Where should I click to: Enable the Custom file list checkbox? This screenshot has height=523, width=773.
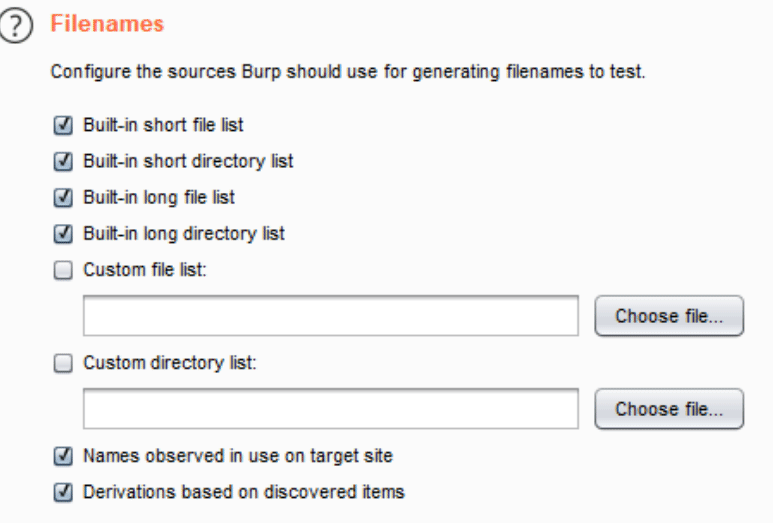coord(63,270)
